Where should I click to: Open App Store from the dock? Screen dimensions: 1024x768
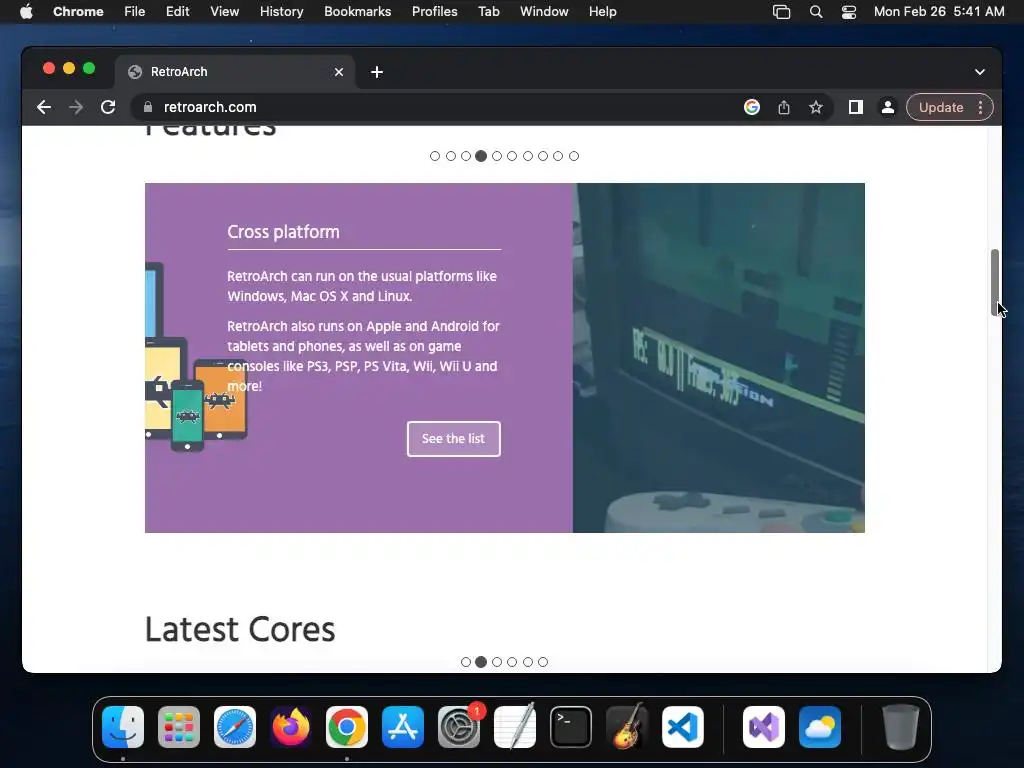403,727
